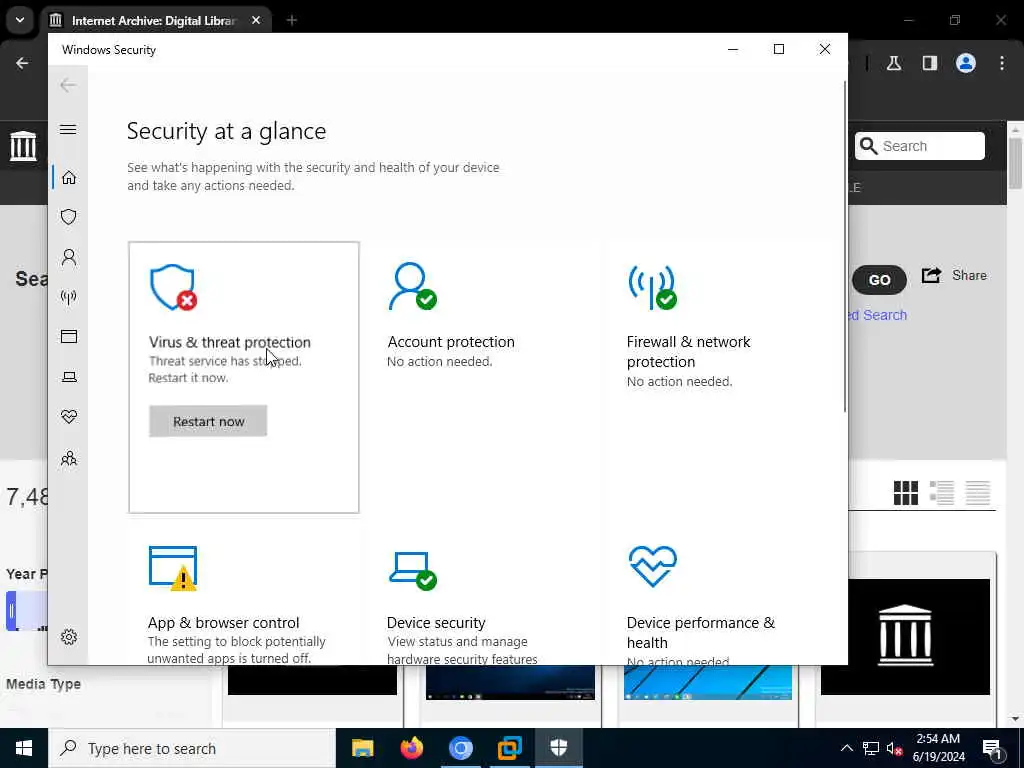Click the Virus & threat protection shield tile icon
This screenshot has height=768, width=1024.
(x=173, y=287)
